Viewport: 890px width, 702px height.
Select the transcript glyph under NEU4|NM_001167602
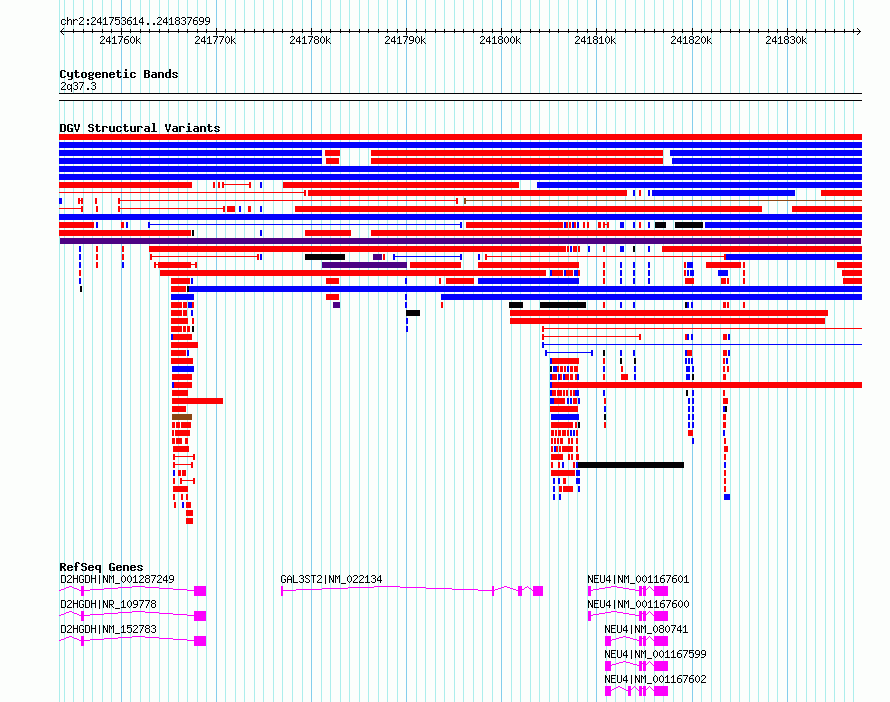point(636,691)
